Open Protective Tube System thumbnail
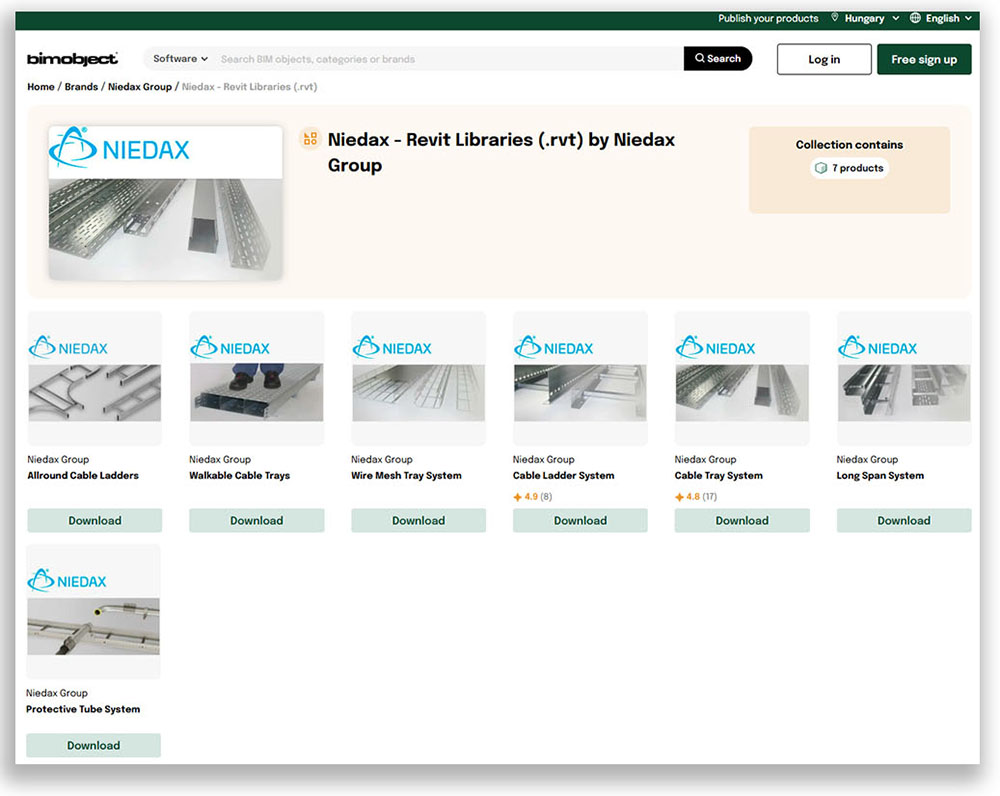 pyautogui.click(x=93, y=612)
